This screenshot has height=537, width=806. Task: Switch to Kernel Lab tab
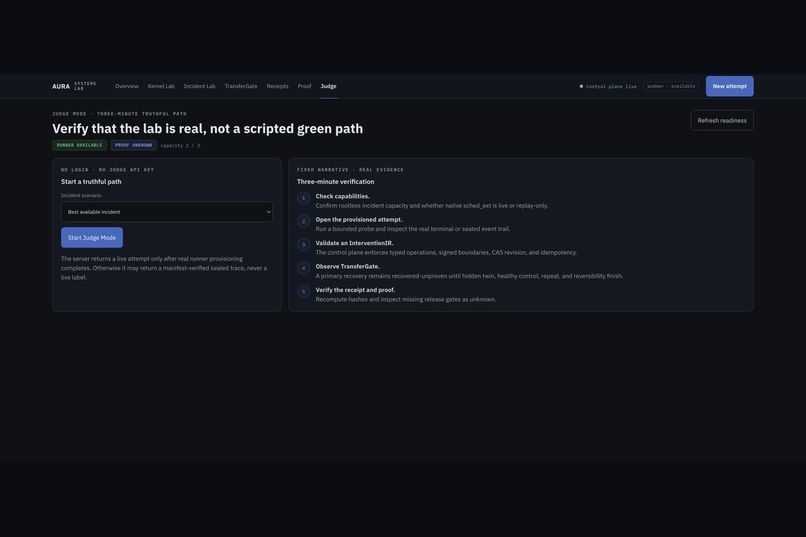[161, 86]
